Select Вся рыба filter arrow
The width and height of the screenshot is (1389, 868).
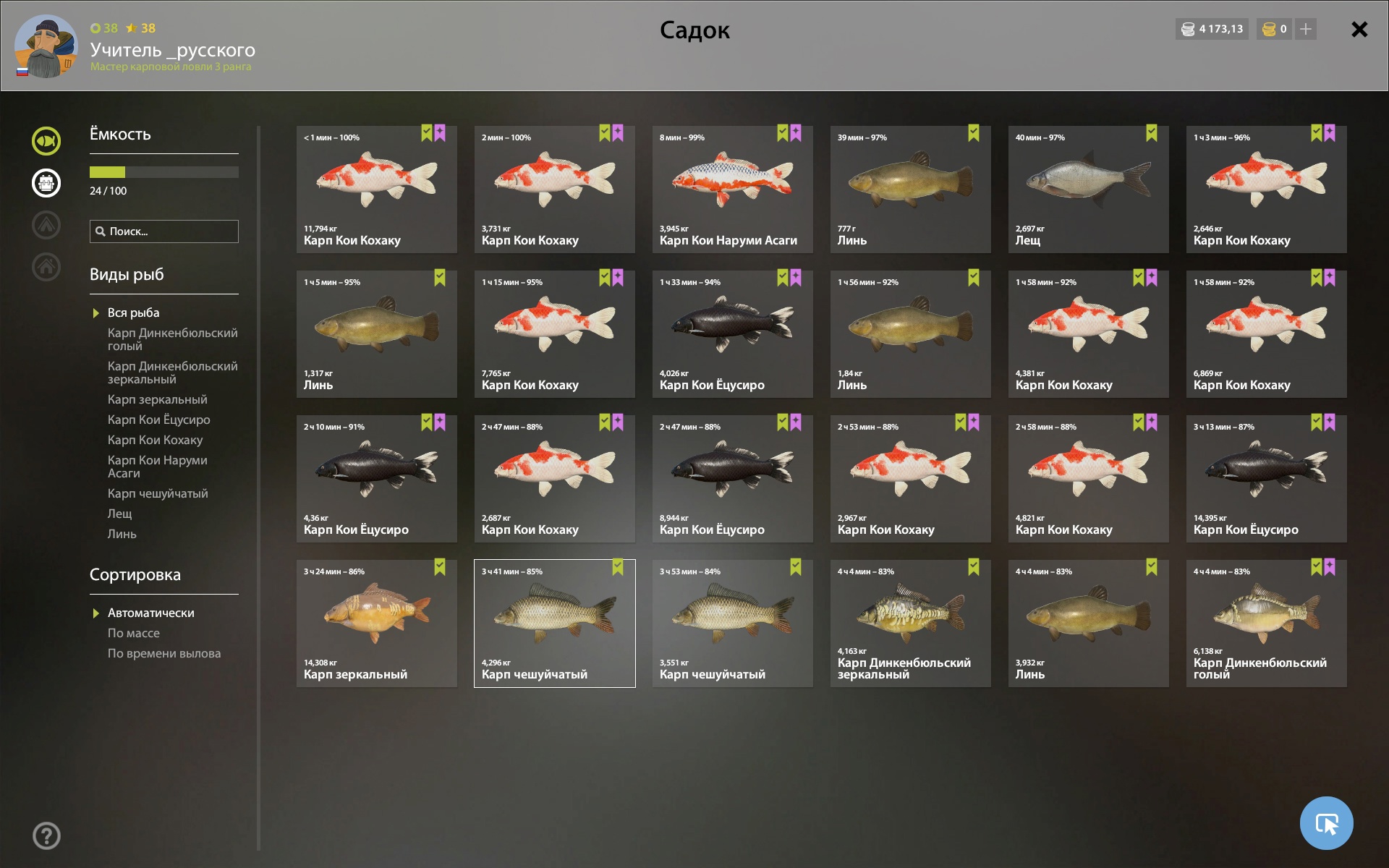point(95,313)
